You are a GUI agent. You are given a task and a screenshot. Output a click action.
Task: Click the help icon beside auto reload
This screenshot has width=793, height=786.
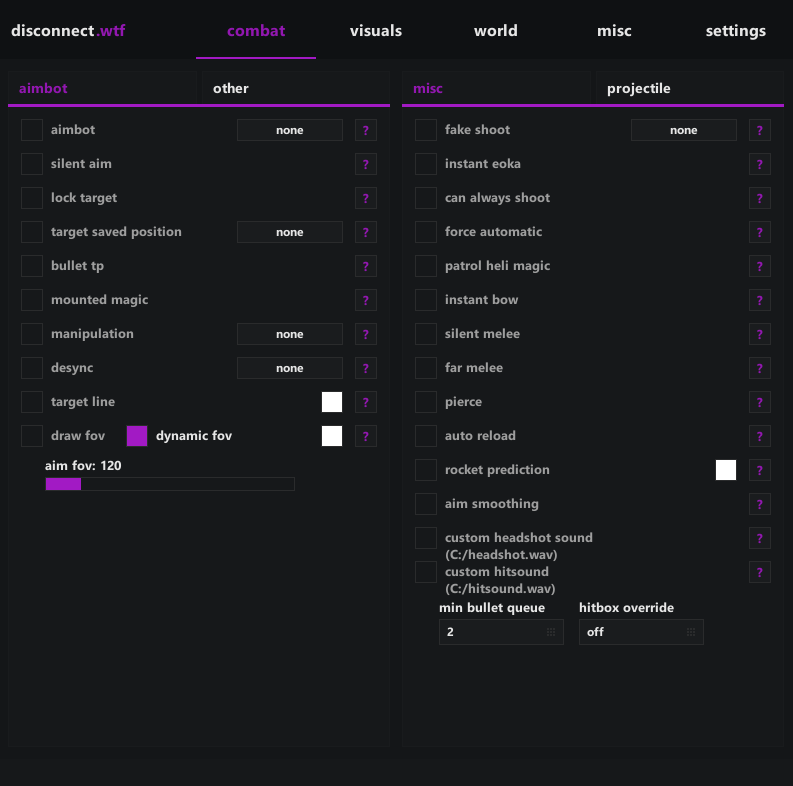pos(760,436)
